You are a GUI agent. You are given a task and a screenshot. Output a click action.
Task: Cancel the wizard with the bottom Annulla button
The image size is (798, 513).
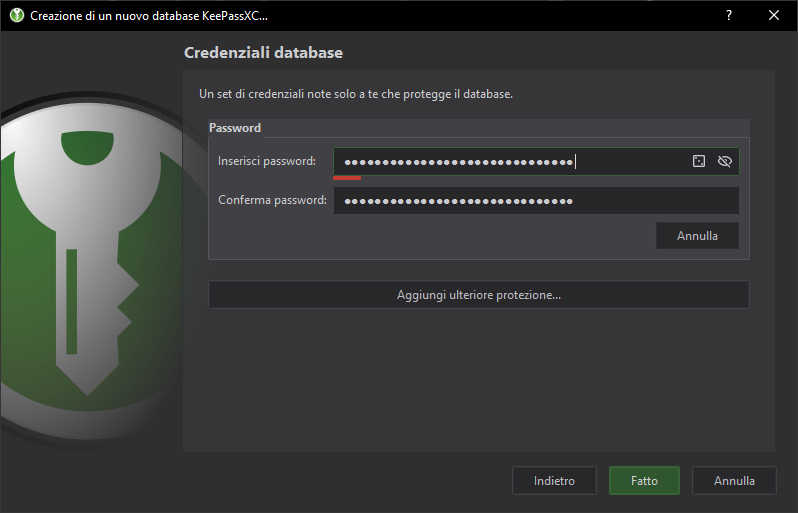pos(734,481)
